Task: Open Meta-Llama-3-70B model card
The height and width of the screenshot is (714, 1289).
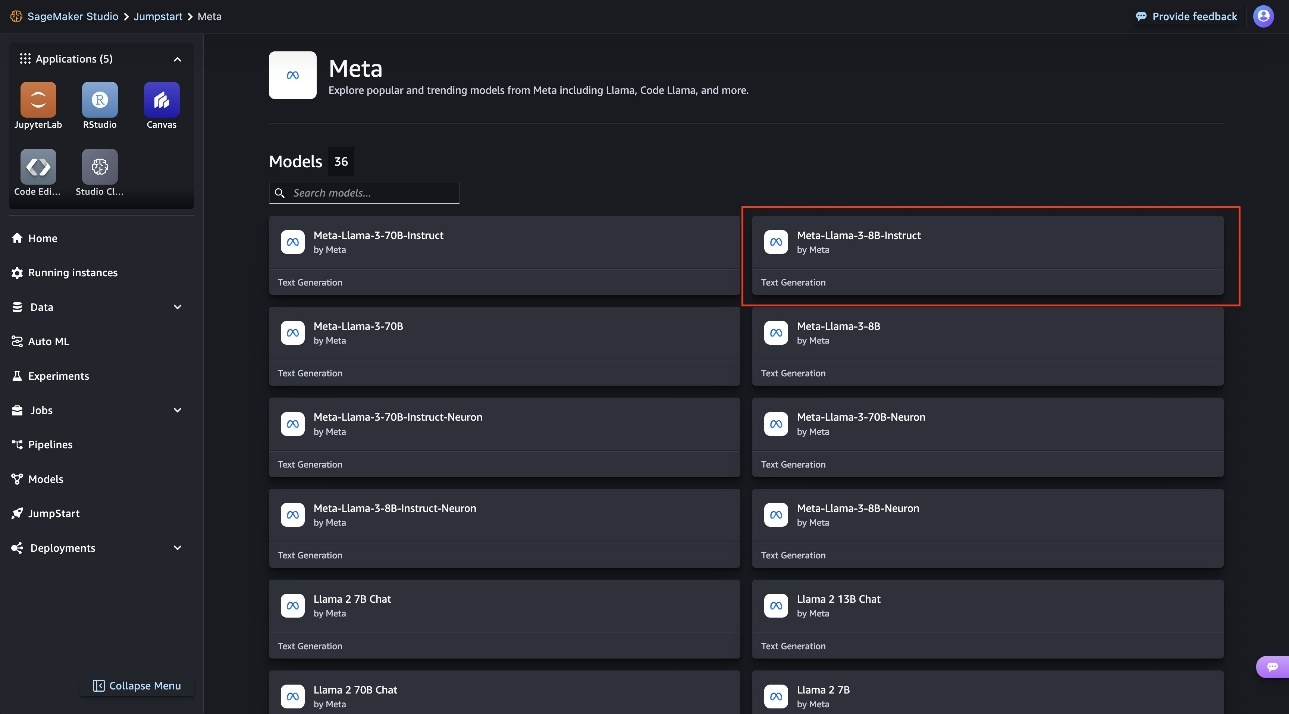Action: click(504, 346)
